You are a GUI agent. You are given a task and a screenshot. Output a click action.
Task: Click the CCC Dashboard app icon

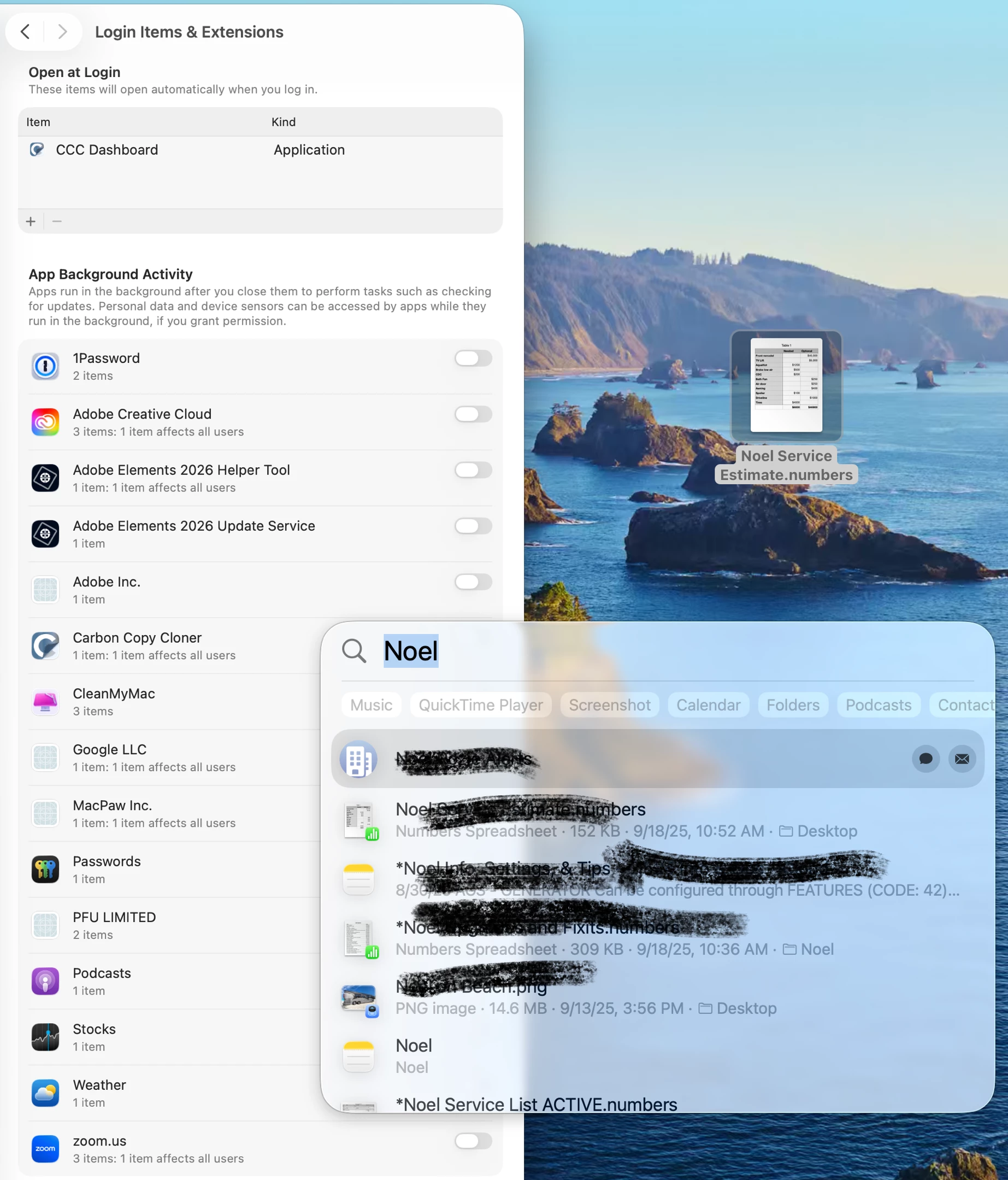click(37, 150)
